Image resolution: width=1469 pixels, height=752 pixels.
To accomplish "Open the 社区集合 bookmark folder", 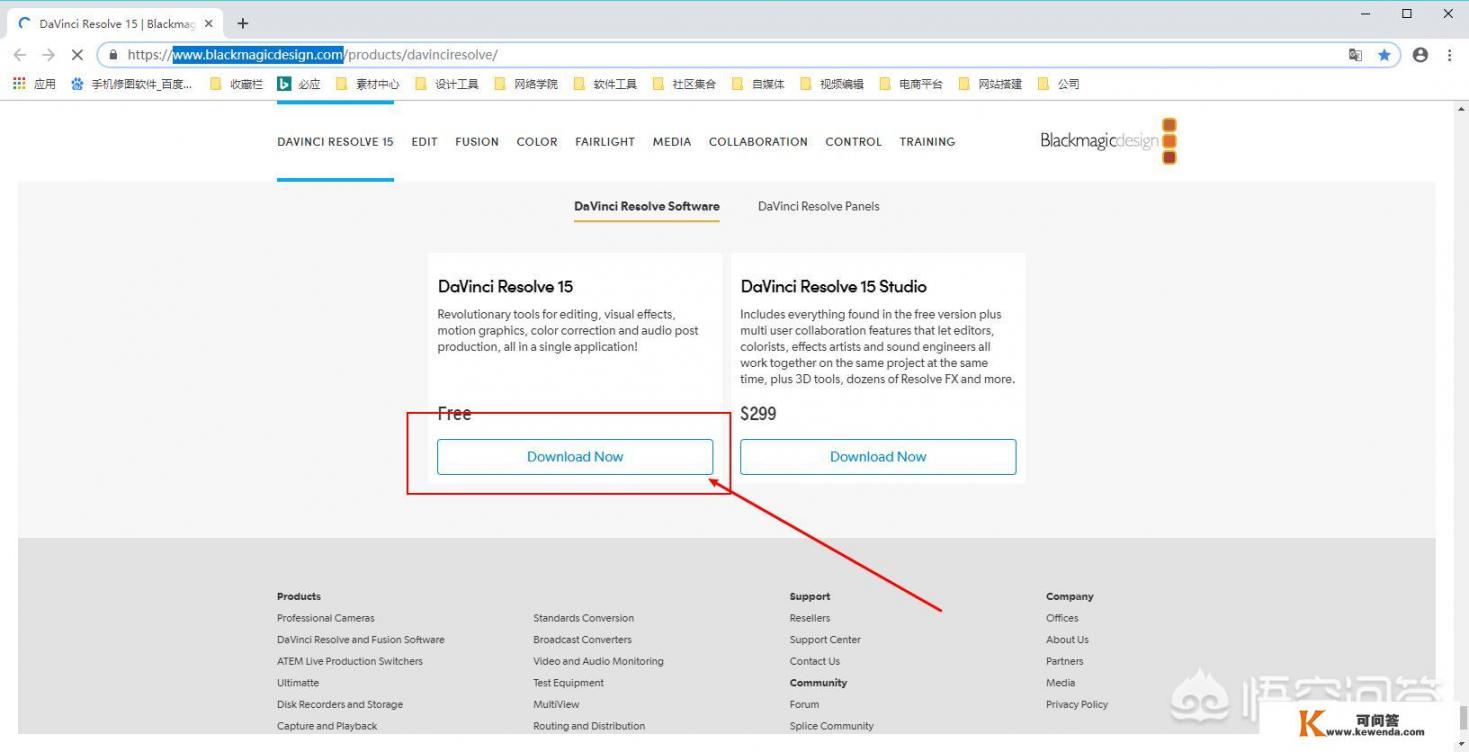I will (x=684, y=84).
